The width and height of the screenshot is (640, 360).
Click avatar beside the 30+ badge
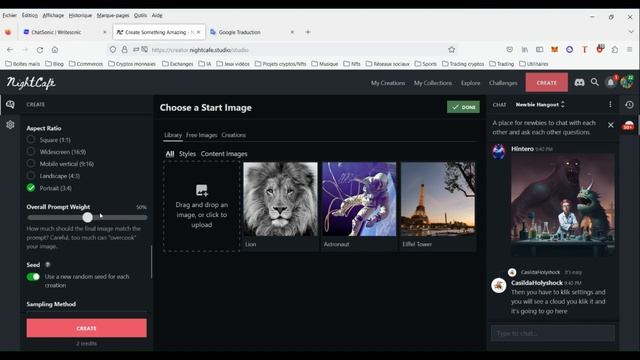(629, 126)
